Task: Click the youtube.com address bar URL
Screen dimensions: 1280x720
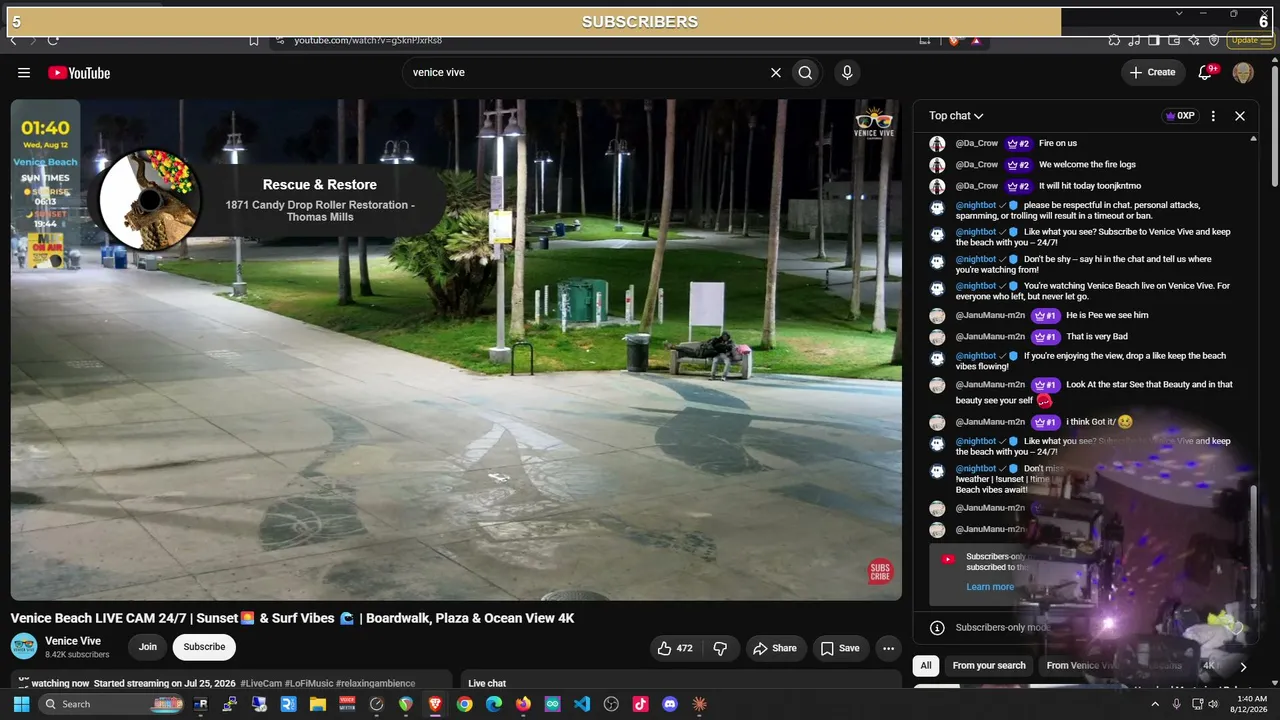Action: pos(368,41)
